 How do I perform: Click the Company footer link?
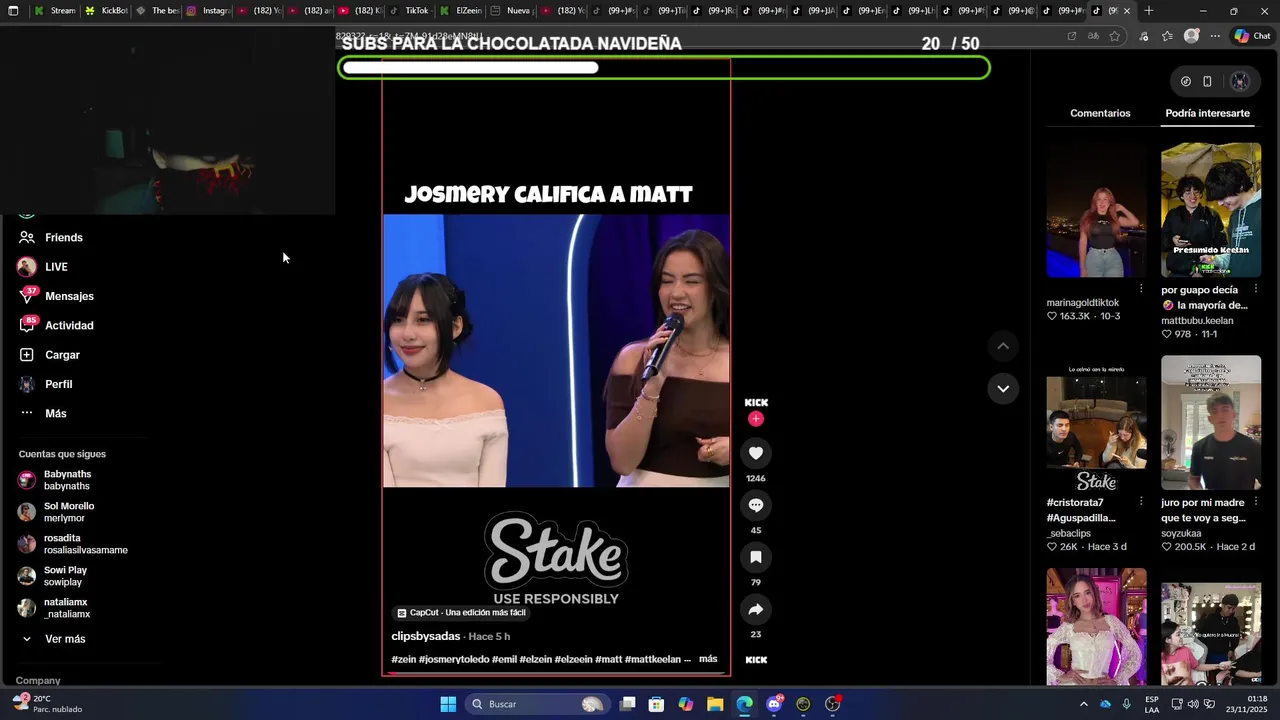click(x=38, y=680)
